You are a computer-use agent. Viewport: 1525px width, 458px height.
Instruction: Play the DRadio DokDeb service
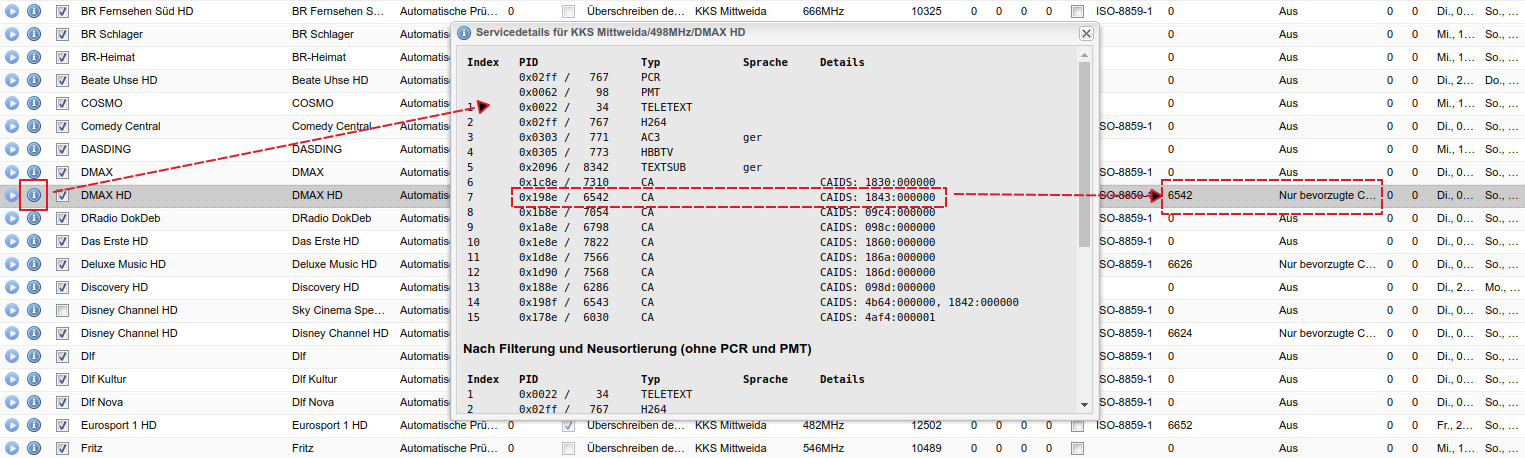pos(12,218)
